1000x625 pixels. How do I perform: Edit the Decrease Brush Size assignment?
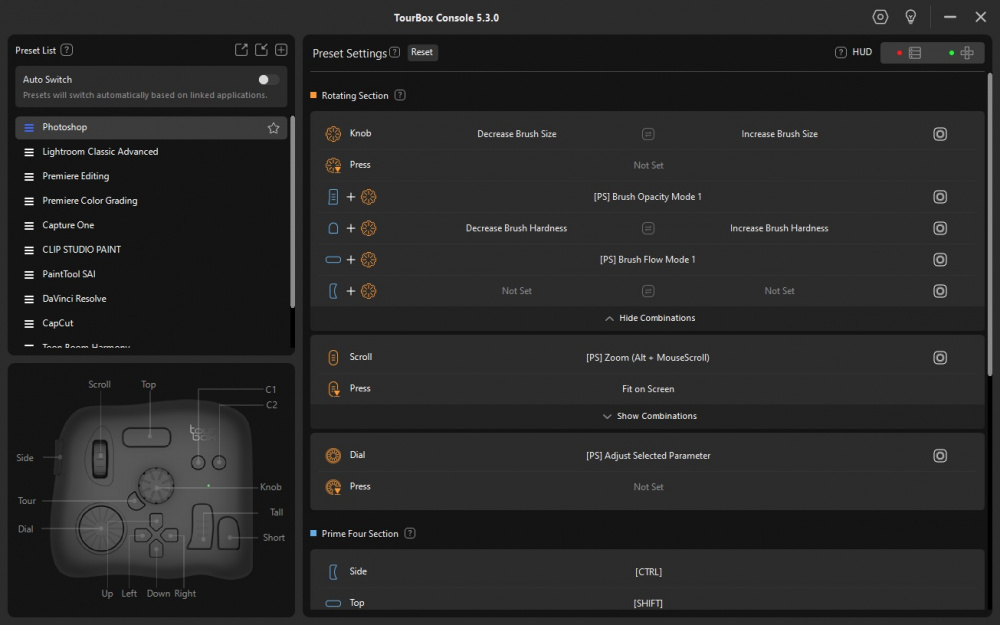517,134
